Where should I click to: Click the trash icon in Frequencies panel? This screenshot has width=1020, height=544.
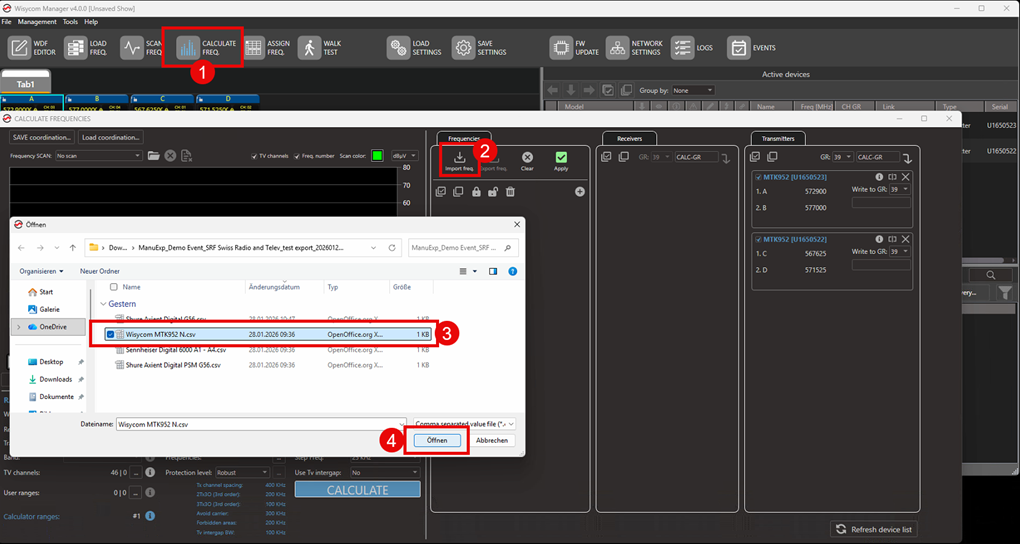(x=510, y=192)
